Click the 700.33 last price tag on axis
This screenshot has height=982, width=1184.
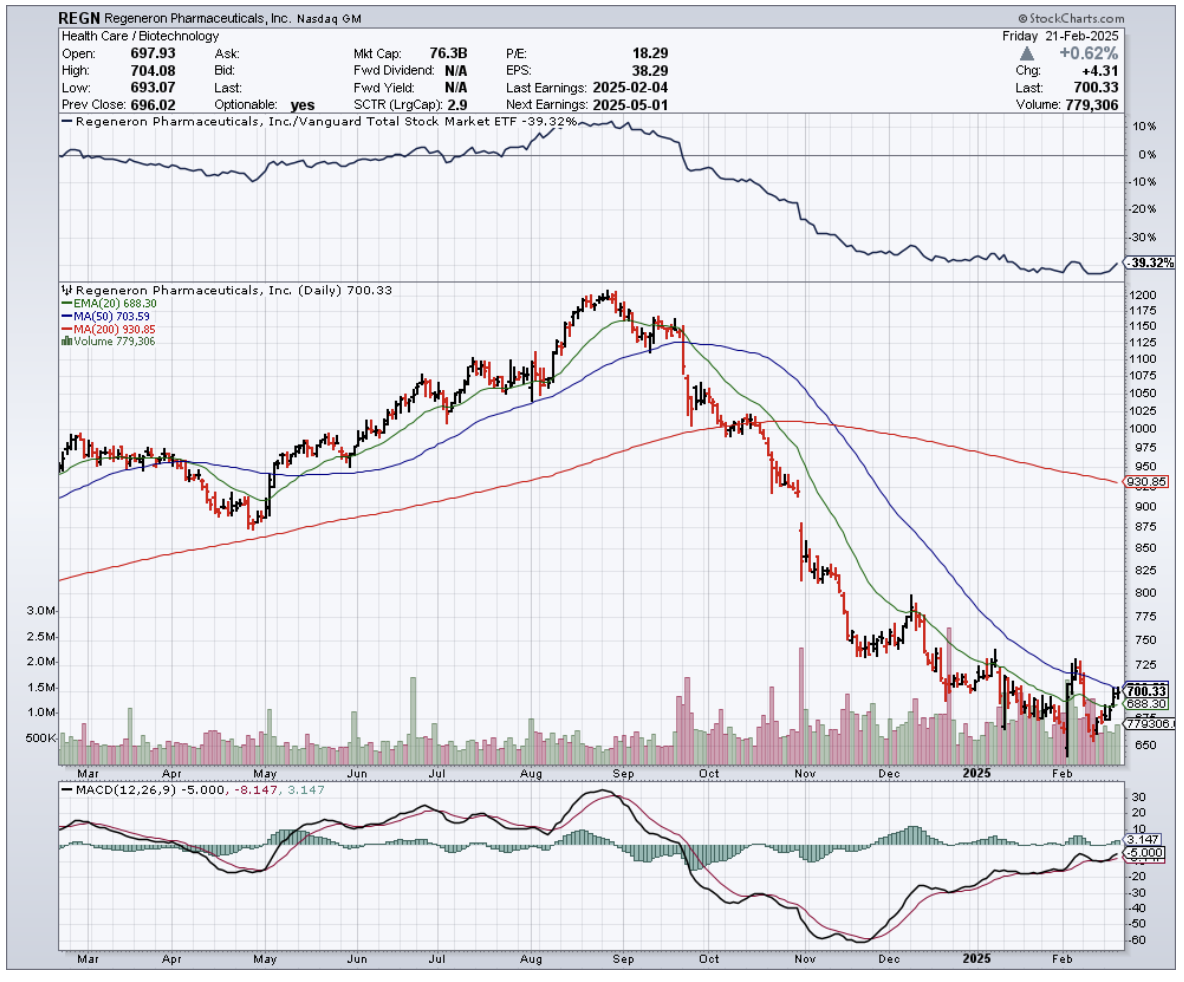click(x=1146, y=690)
